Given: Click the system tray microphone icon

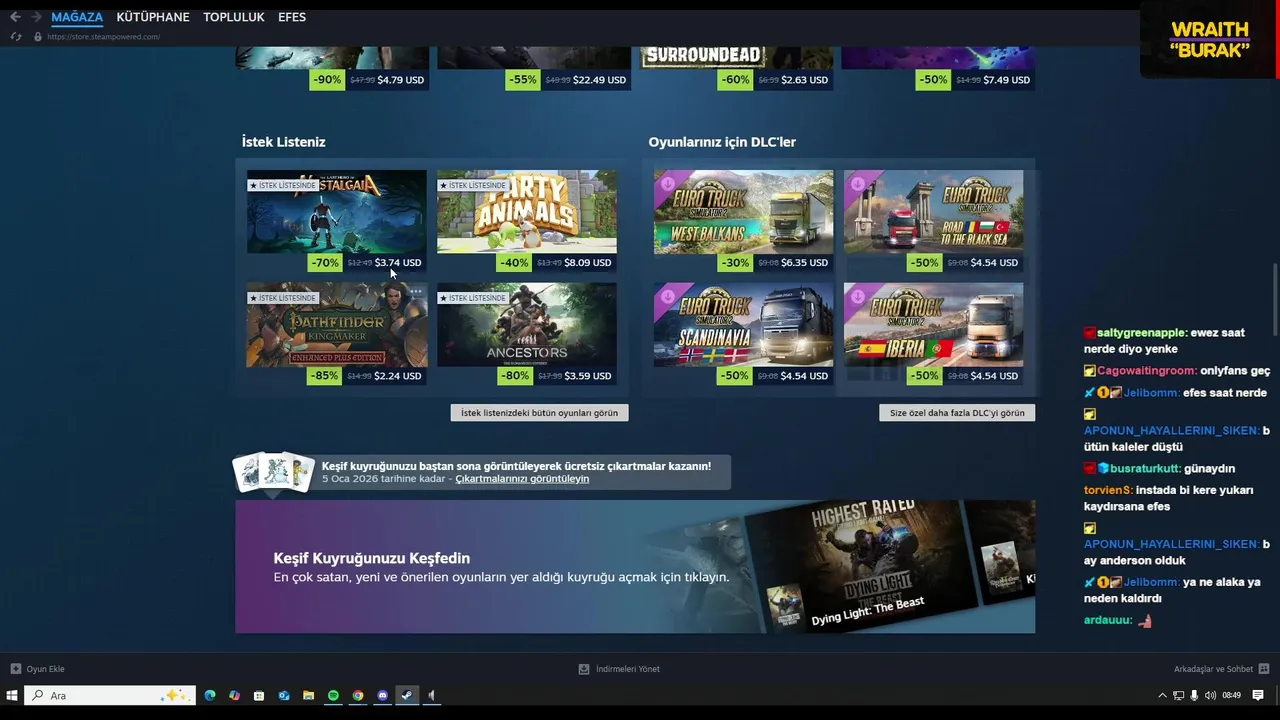Looking at the screenshot, I should point(1194,695).
